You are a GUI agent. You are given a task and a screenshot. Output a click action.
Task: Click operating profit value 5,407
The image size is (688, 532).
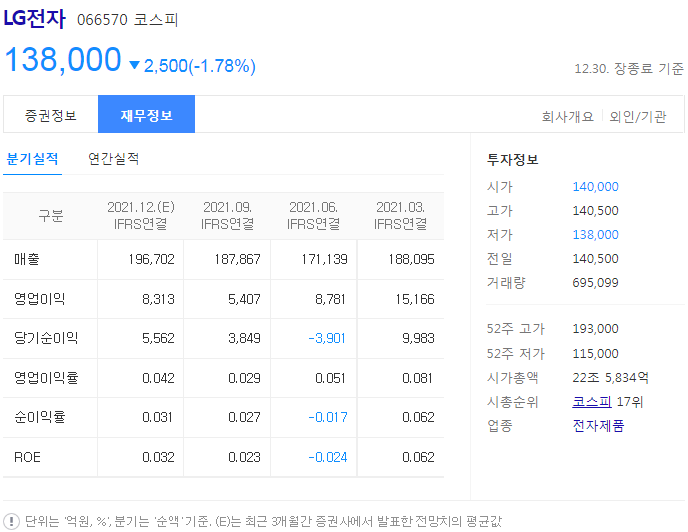coord(244,299)
